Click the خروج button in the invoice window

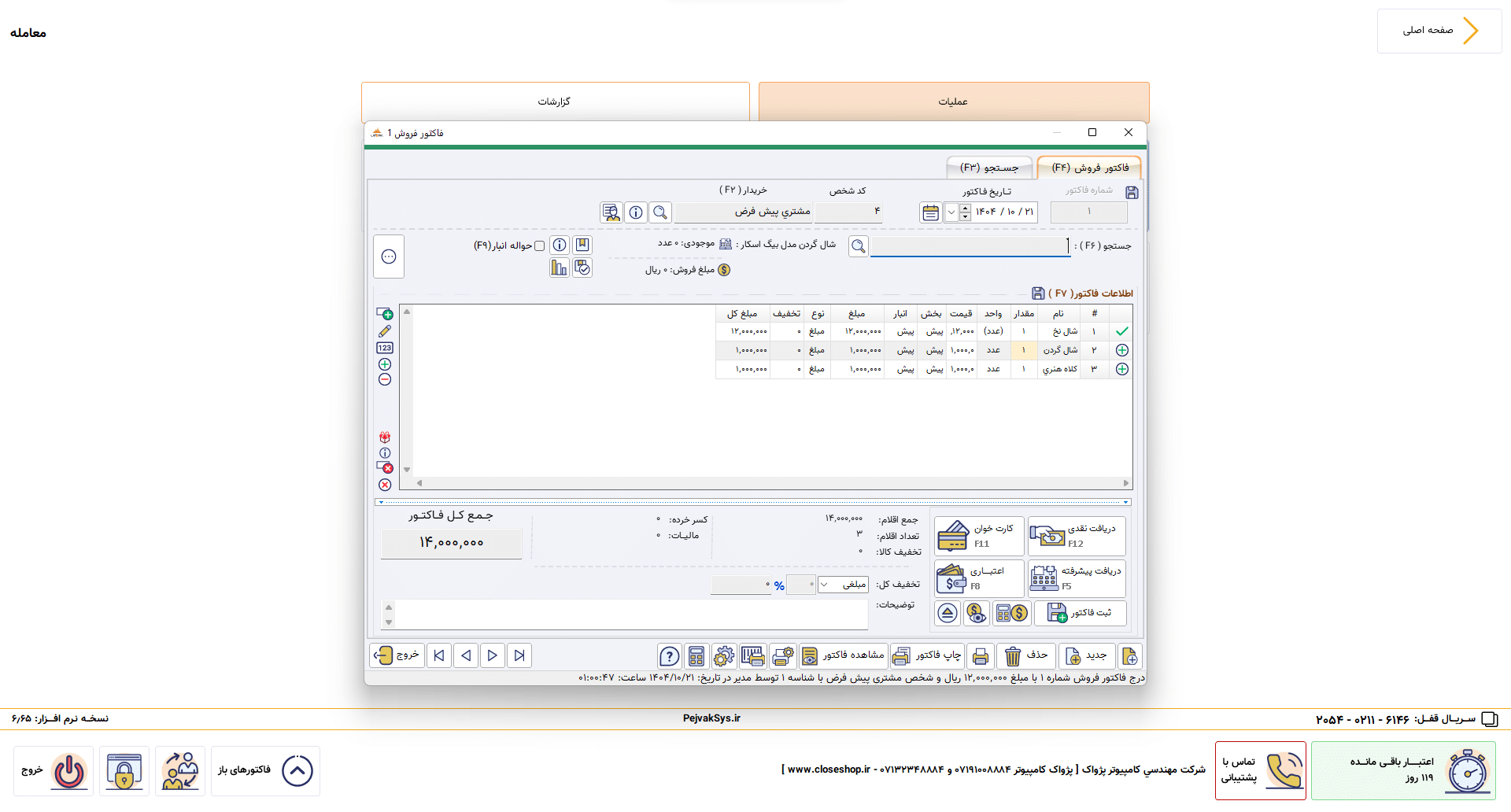(x=397, y=655)
